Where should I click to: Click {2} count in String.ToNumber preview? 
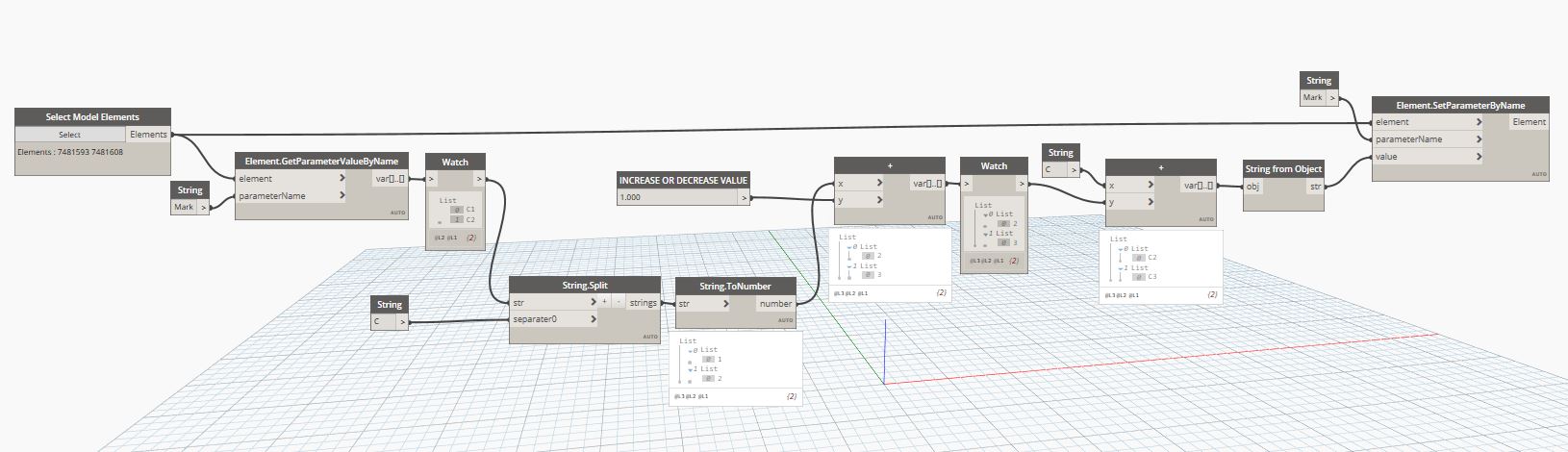[x=791, y=396]
